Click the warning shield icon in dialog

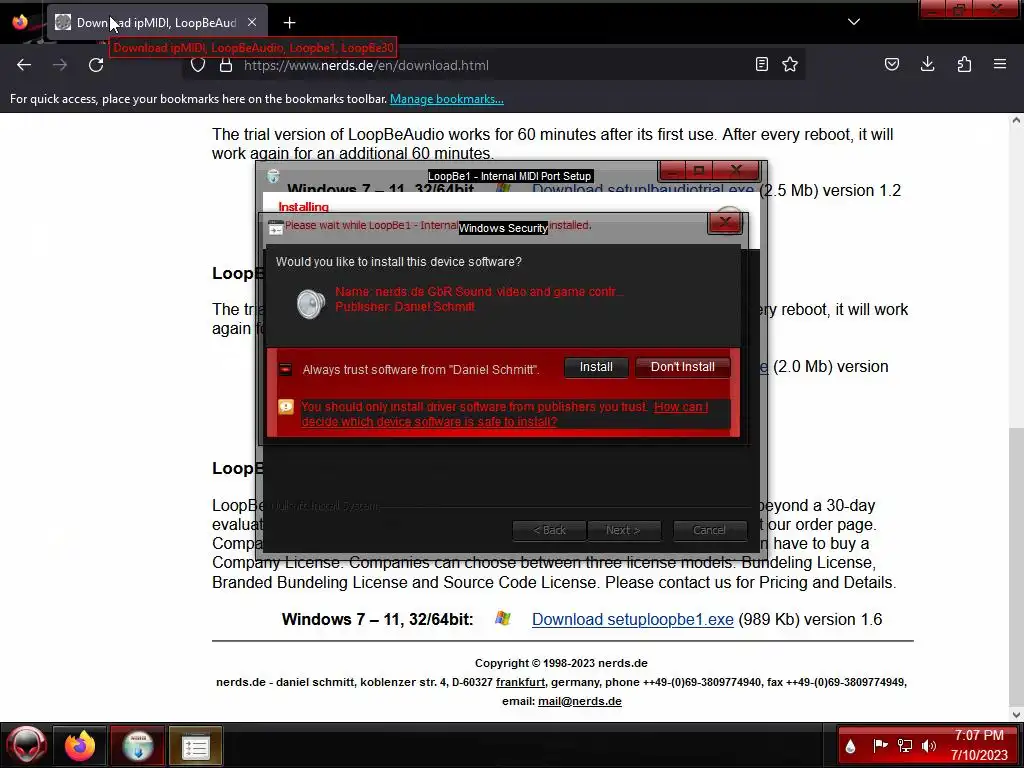pyautogui.click(x=286, y=408)
